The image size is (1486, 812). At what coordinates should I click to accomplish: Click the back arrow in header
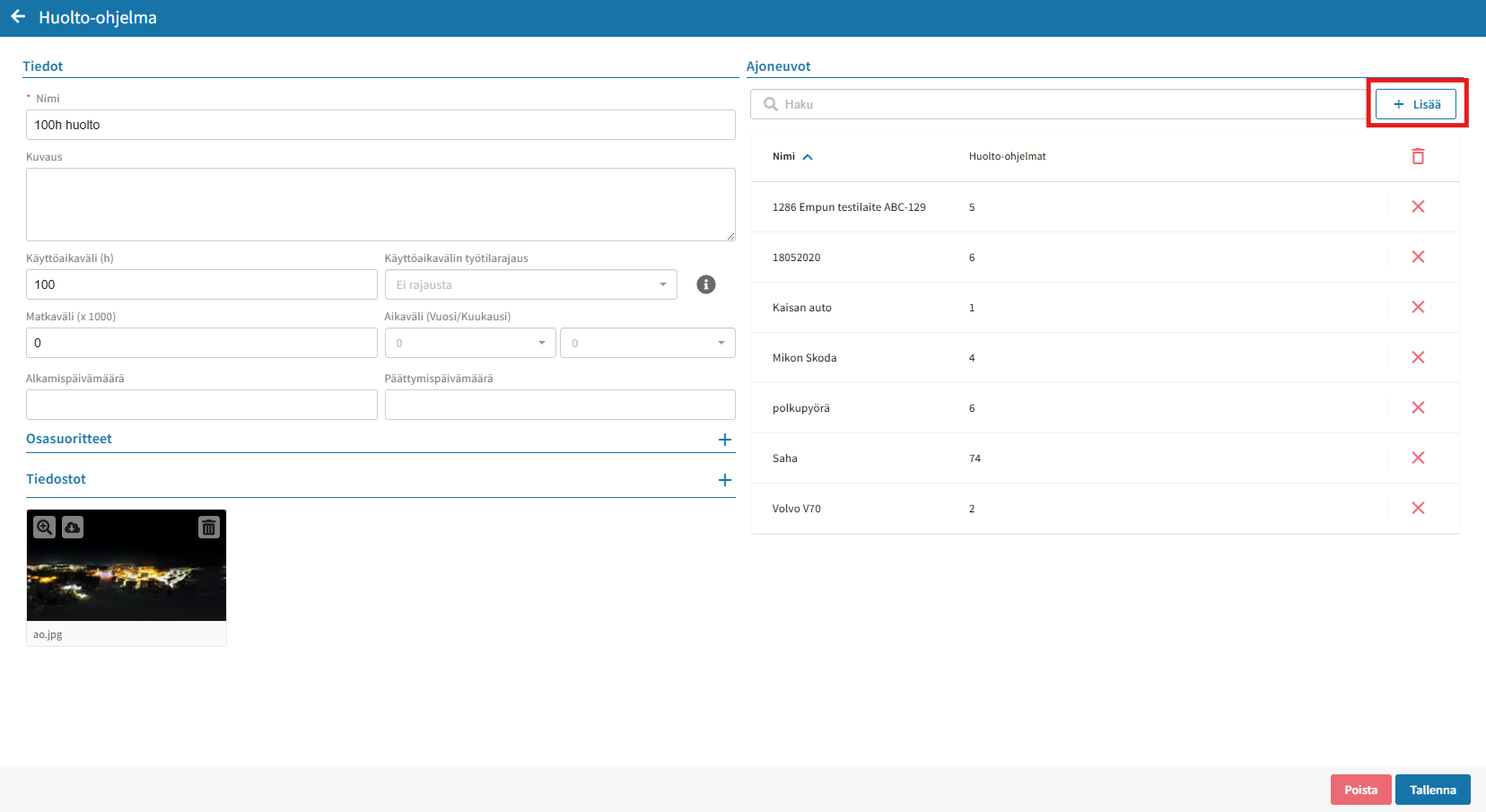(x=18, y=17)
